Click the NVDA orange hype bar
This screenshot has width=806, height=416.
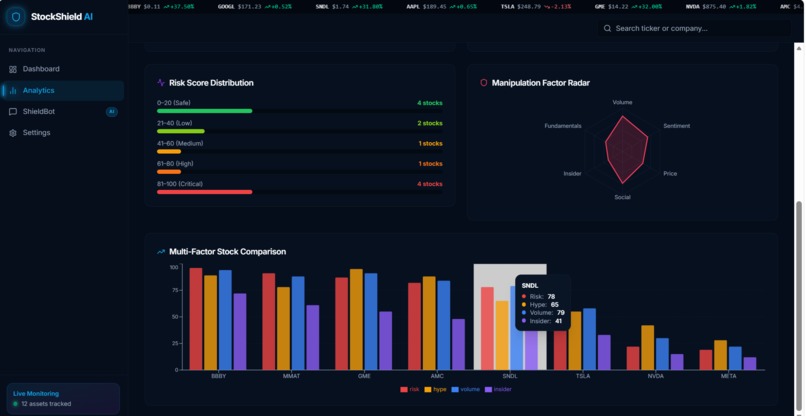[648, 348]
